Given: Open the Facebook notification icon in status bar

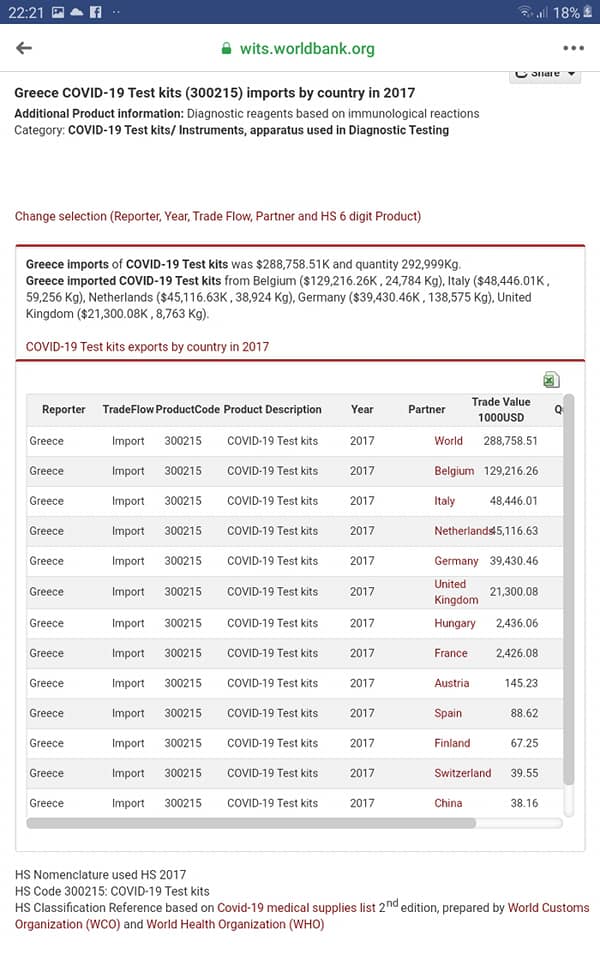Looking at the screenshot, I should pyautogui.click(x=96, y=12).
